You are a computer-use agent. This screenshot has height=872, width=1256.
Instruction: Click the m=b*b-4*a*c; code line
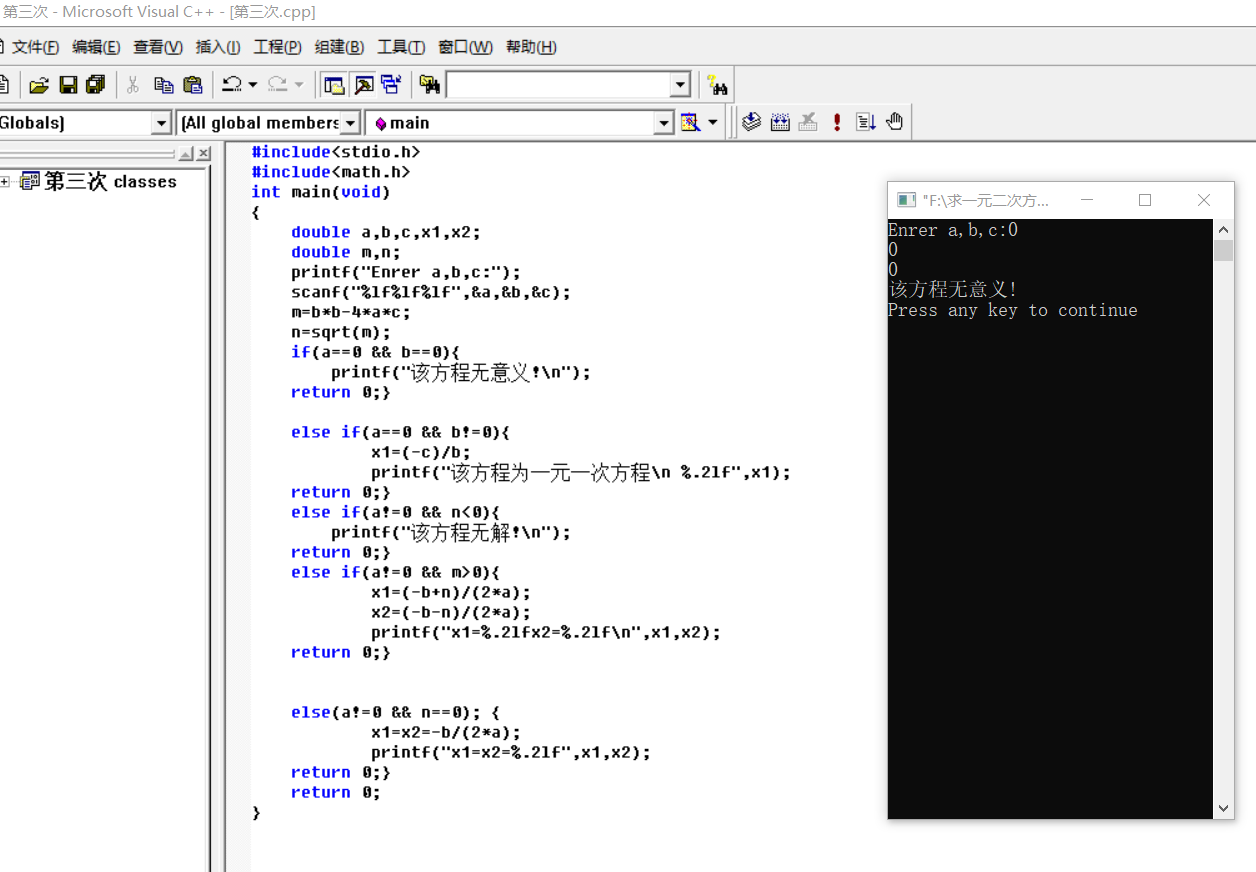click(x=351, y=312)
